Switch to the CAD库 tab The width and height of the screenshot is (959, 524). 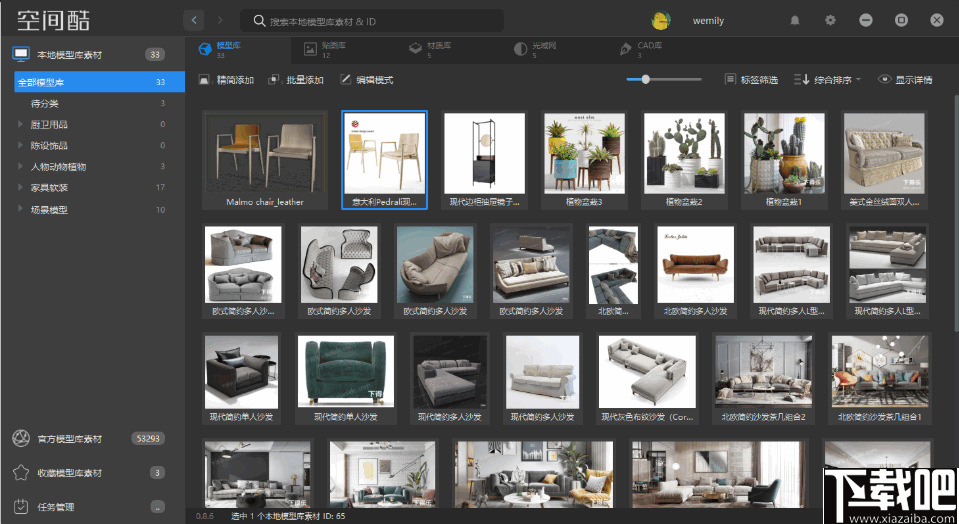coord(642,50)
